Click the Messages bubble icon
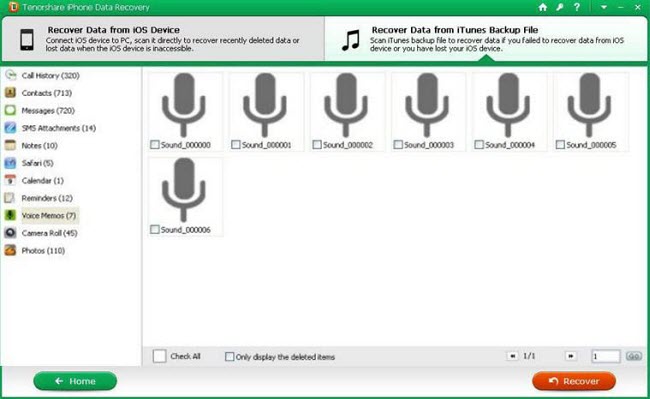Viewport: 650px width, 399px height. tap(10, 110)
